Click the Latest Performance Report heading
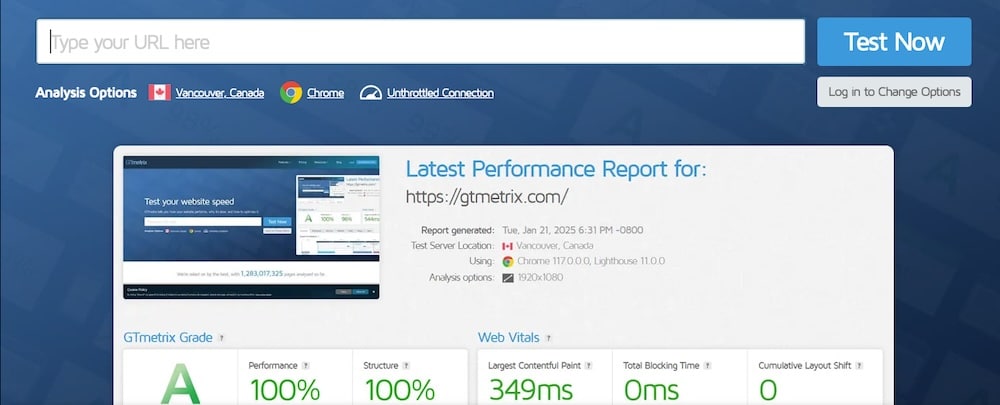1000x405 pixels. point(556,169)
